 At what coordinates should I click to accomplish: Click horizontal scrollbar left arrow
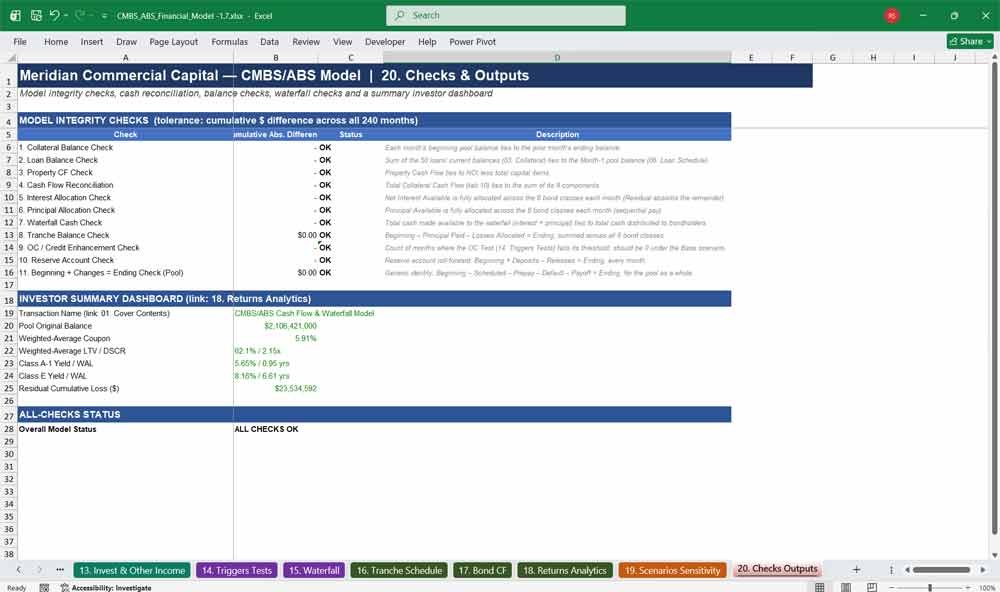coord(908,570)
